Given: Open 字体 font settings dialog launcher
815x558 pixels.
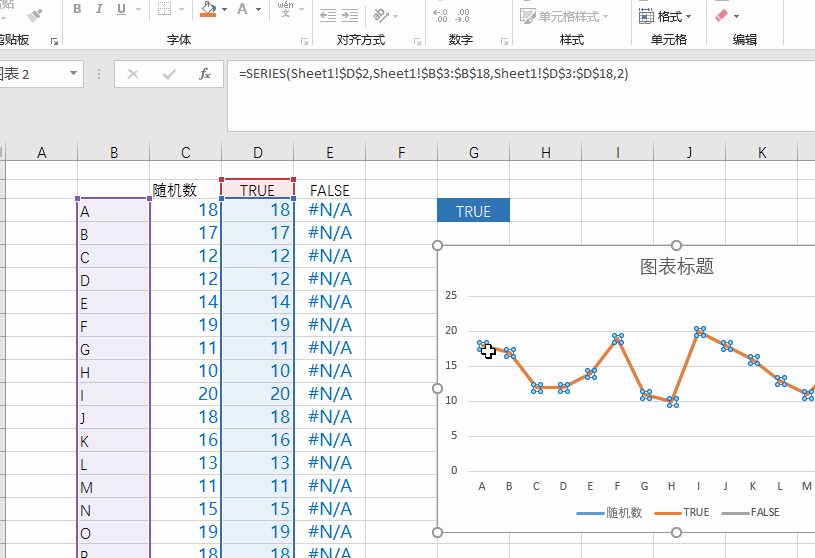Looking at the screenshot, I should pyautogui.click(x=305, y=41).
